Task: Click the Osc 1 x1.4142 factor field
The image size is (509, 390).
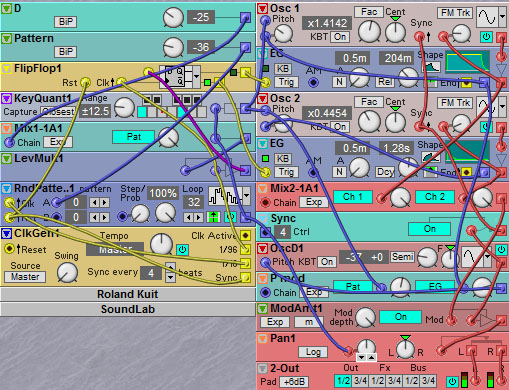Action: click(327, 23)
